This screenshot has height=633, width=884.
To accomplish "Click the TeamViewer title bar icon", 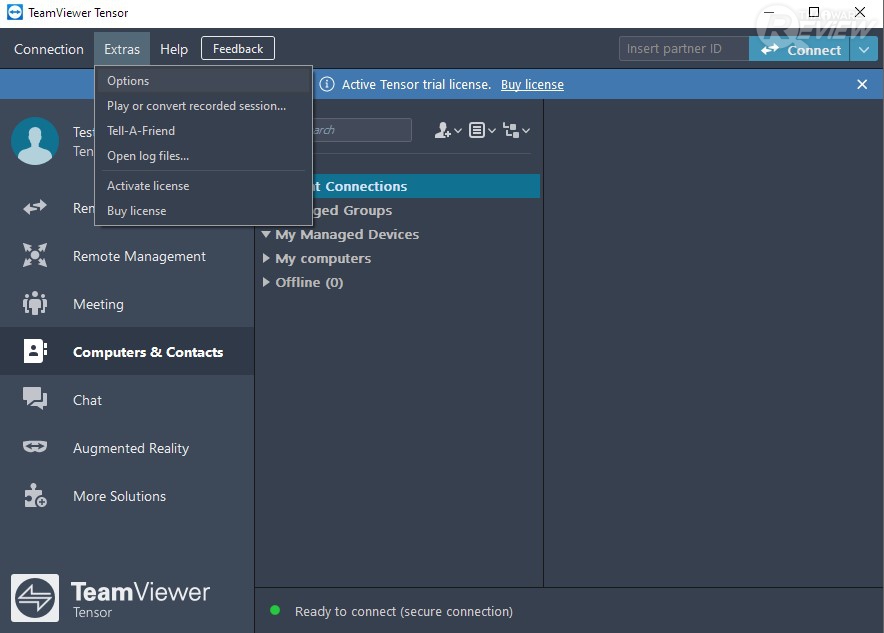I will (15, 12).
